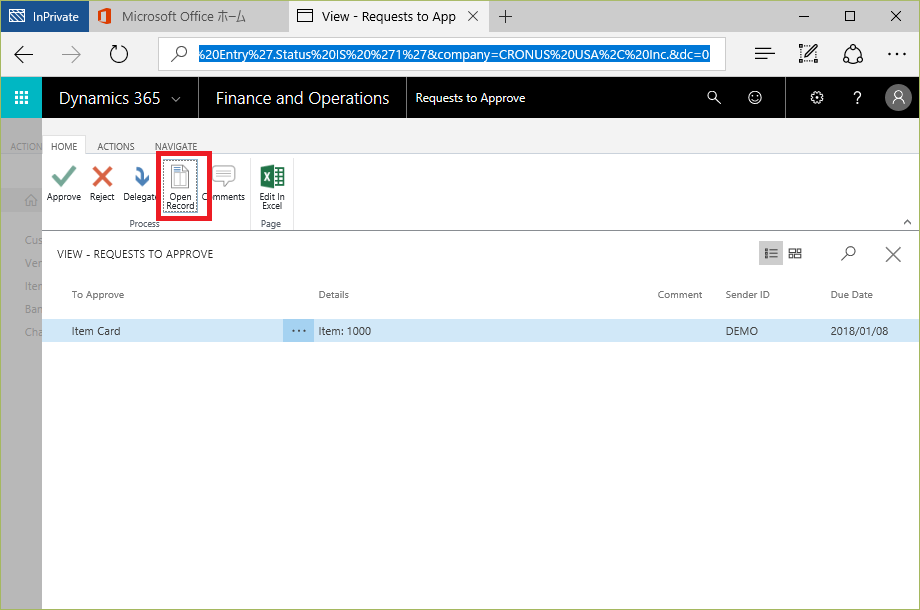Image resolution: width=920 pixels, height=610 pixels.
Task: Expand the Dynamics 365 dropdown
Action: coord(175,99)
